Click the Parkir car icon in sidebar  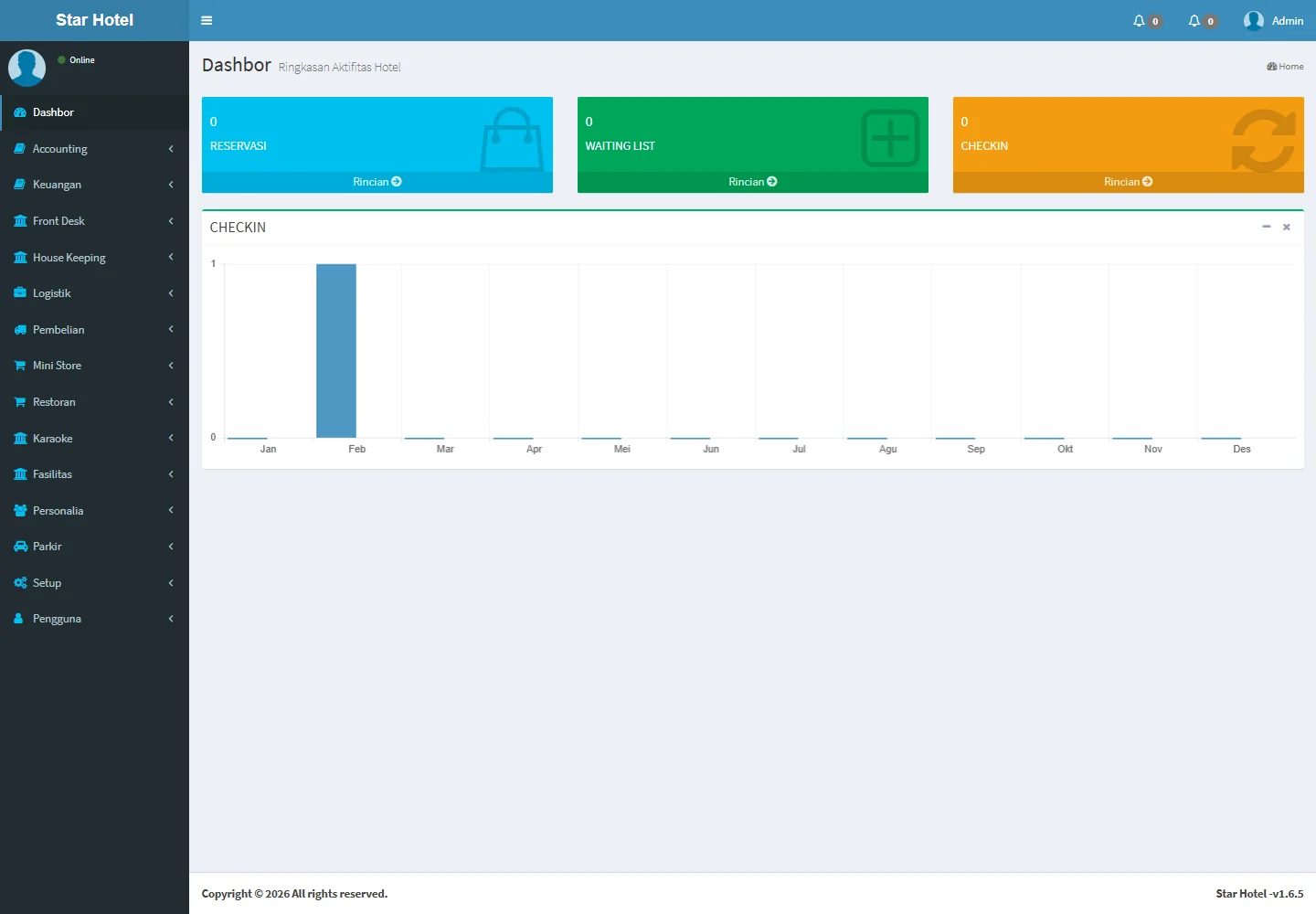click(x=20, y=547)
